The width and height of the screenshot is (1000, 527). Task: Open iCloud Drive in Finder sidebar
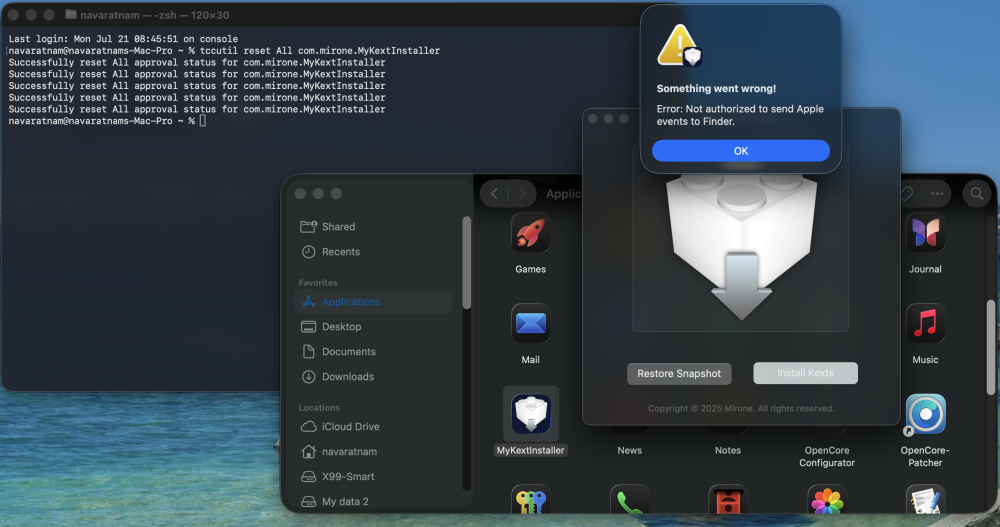tap(373, 426)
